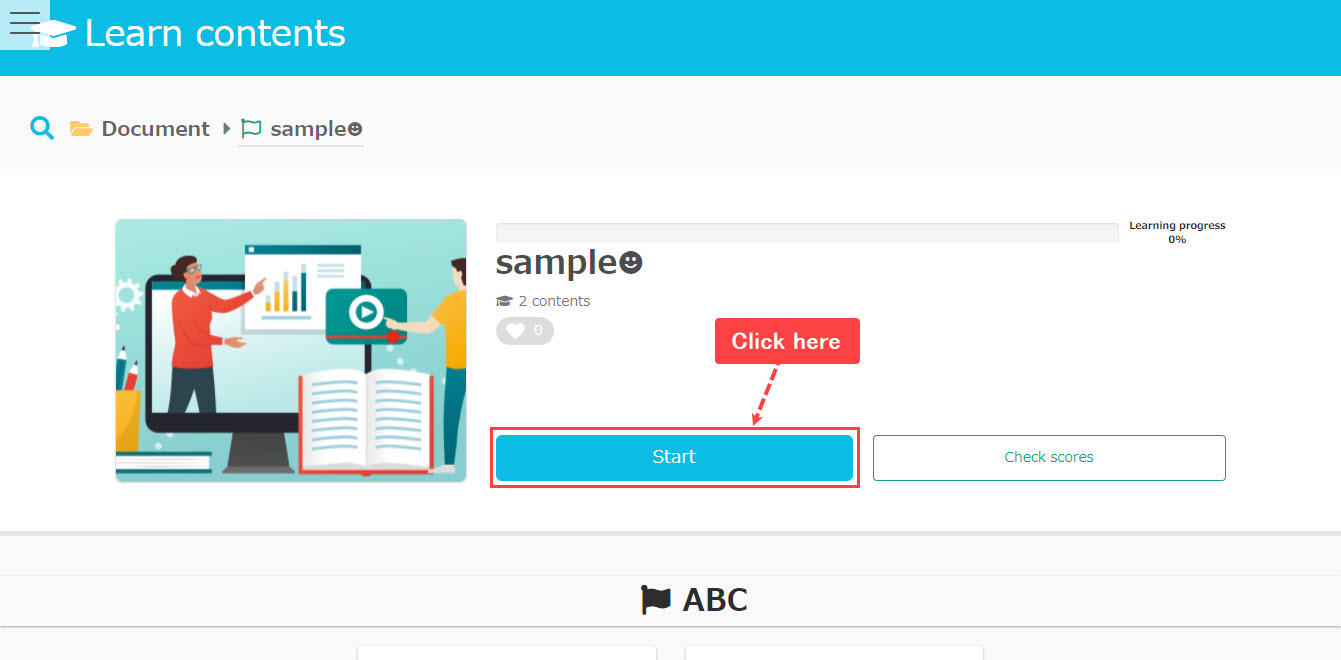Expand the ABC section heading
1341x660 pixels.
point(714,600)
